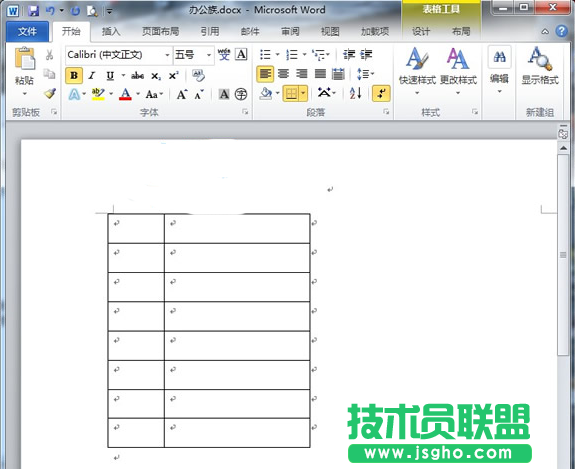The height and width of the screenshot is (469, 575).
Task: Expand the bullets list dropdown
Action: [277, 55]
